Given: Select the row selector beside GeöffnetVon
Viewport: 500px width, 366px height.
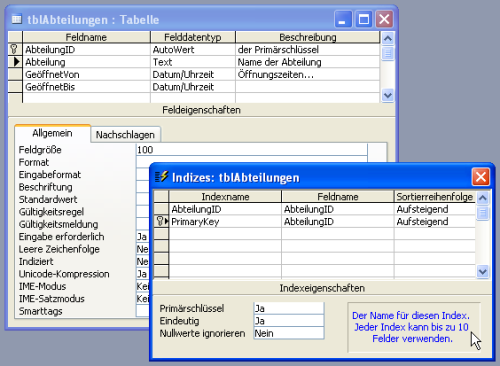Looking at the screenshot, I should [x=15, y=74].
